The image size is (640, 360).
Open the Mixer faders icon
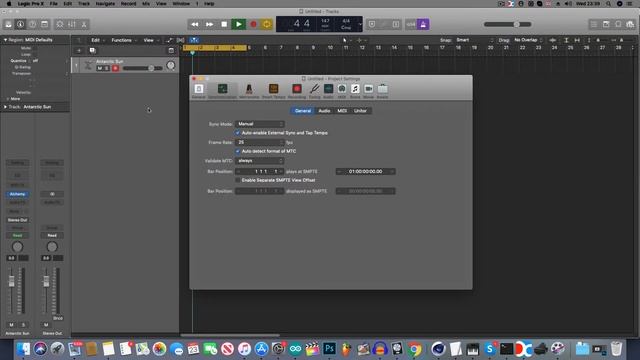(72, 24)
